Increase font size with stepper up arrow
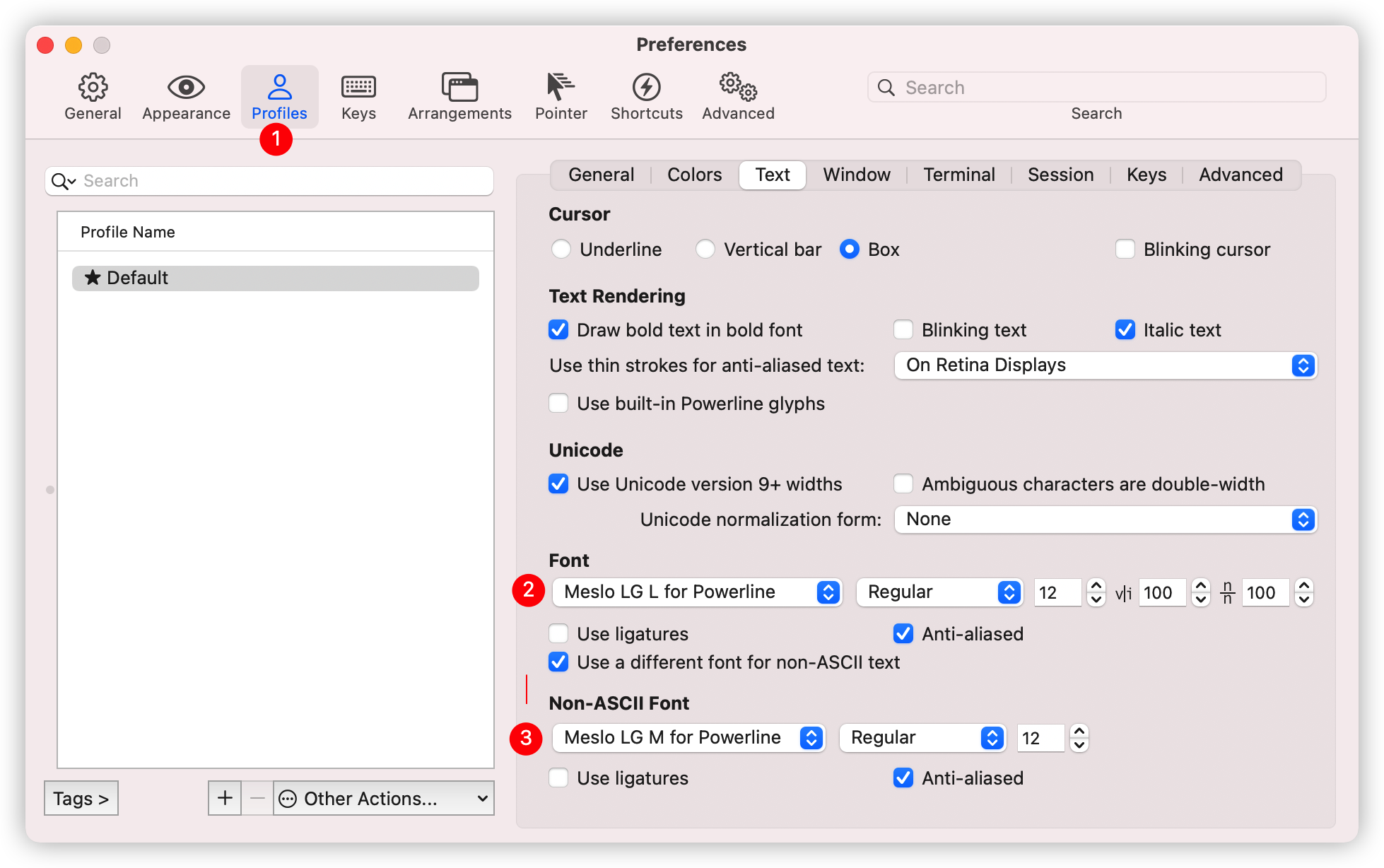 click(x=1096, y=586)
